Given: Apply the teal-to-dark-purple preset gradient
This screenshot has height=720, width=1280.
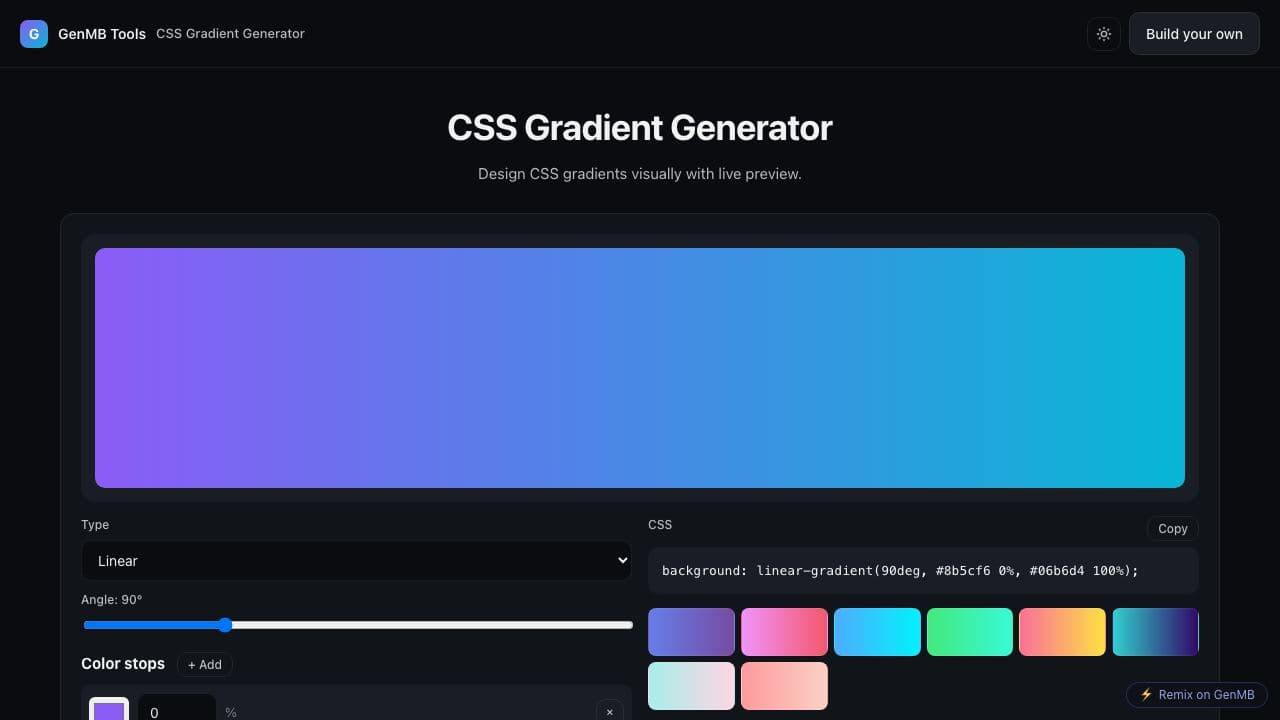Looking at the screenshot, I should (1155, 632).
